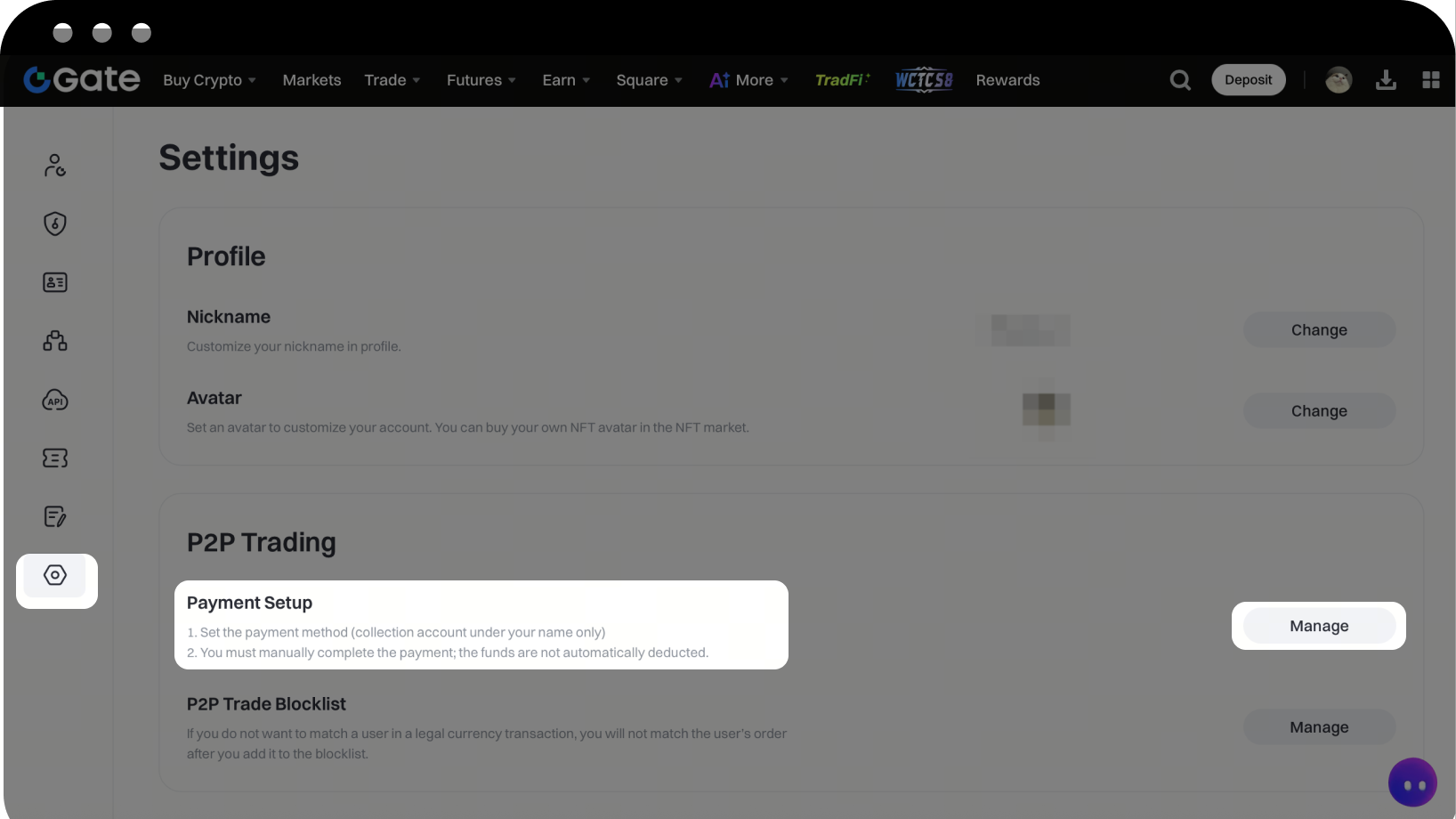Expand the Buy Crypto dropdown
Screen dimensions: 1456x819
tap(209, 80)
